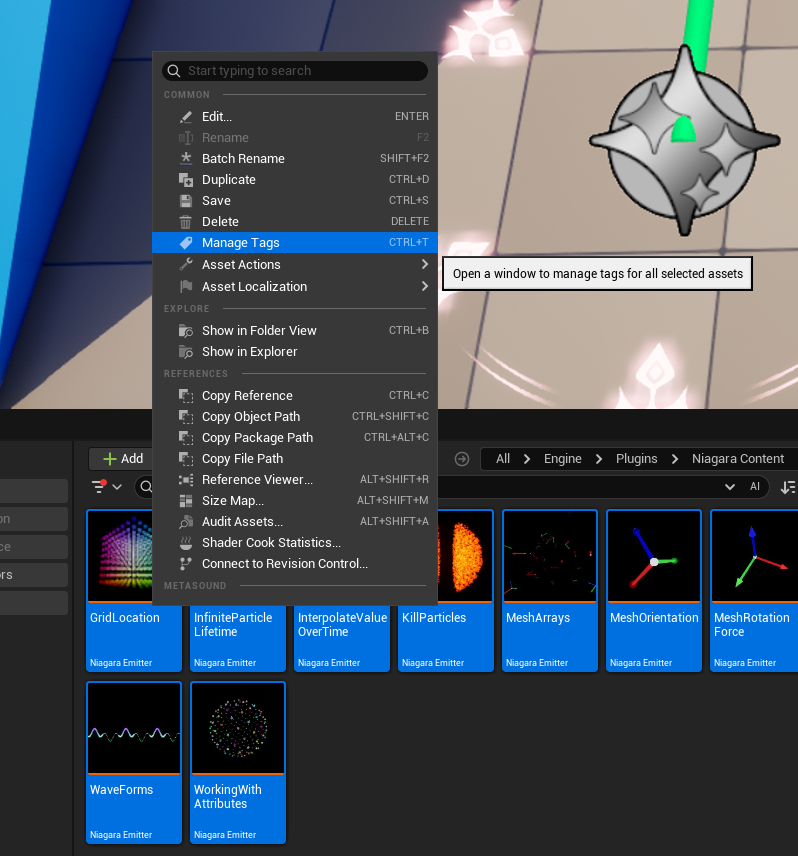Click the Reference Viewer icon
798x856 pixels.
(186, 480)
